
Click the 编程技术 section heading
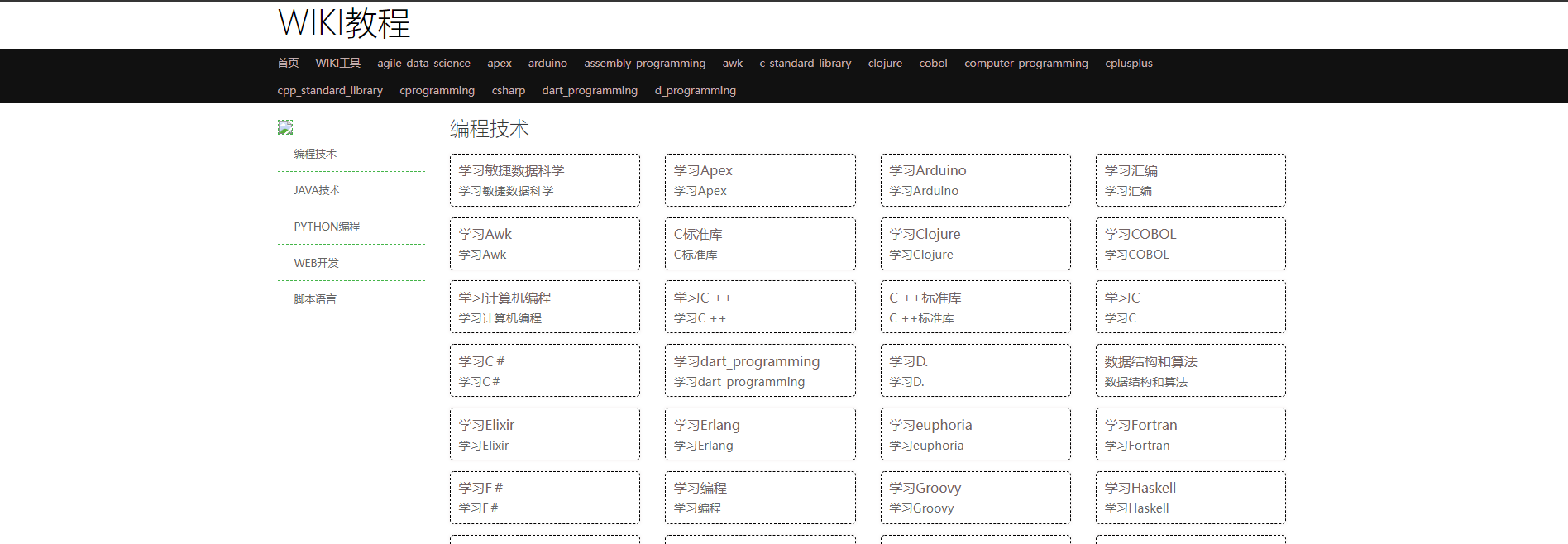(x=490, y=129)
